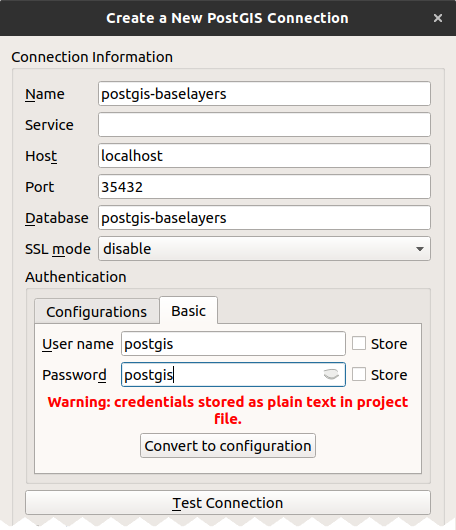456x530 pixels.
Task: Open the SSL mode dropdown showing disable
Action: (x=264, y=249)
